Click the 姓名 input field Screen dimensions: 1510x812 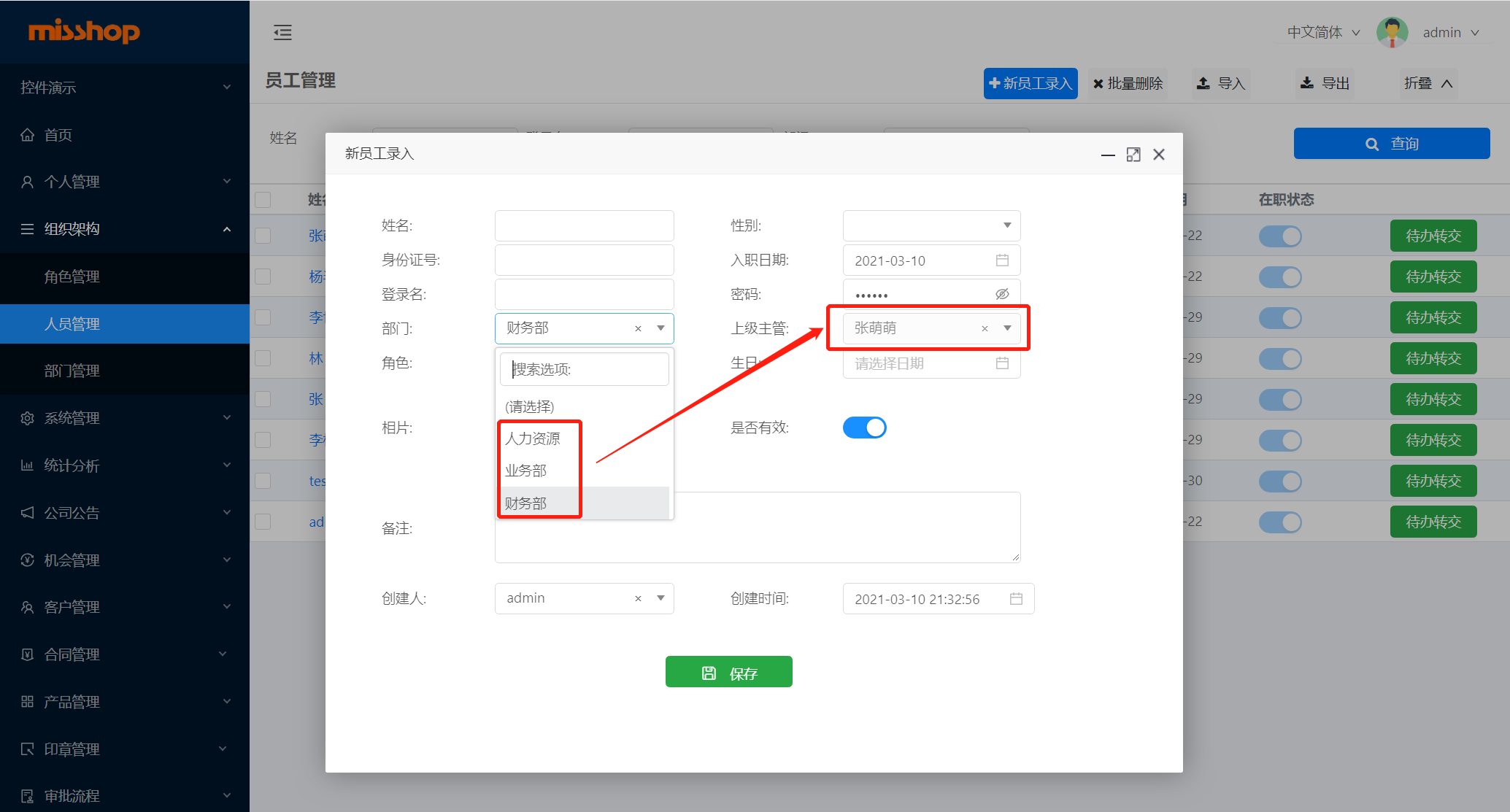tap(584, 225)
